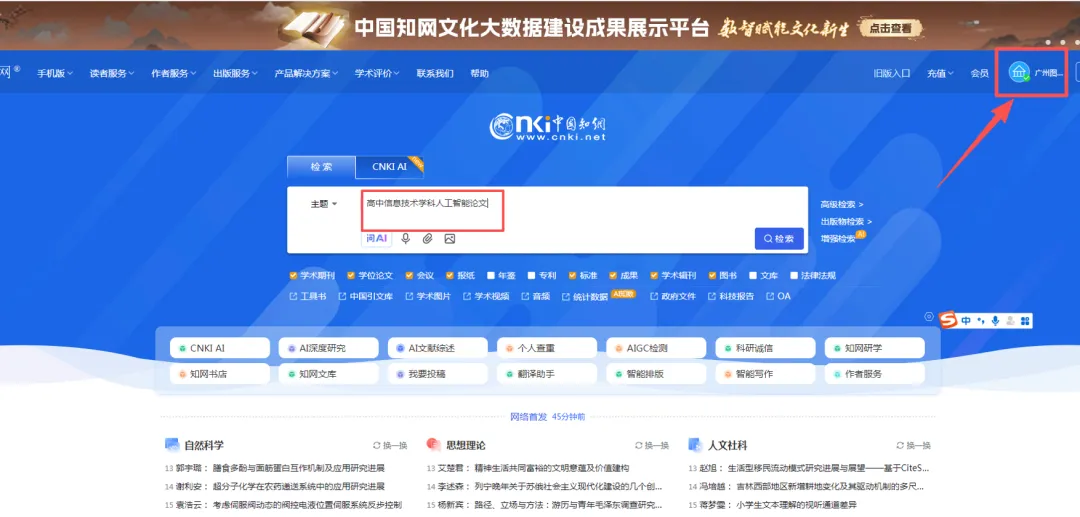Click the 人文社科 section icon

pyautogui.click(x=695, y=445)
